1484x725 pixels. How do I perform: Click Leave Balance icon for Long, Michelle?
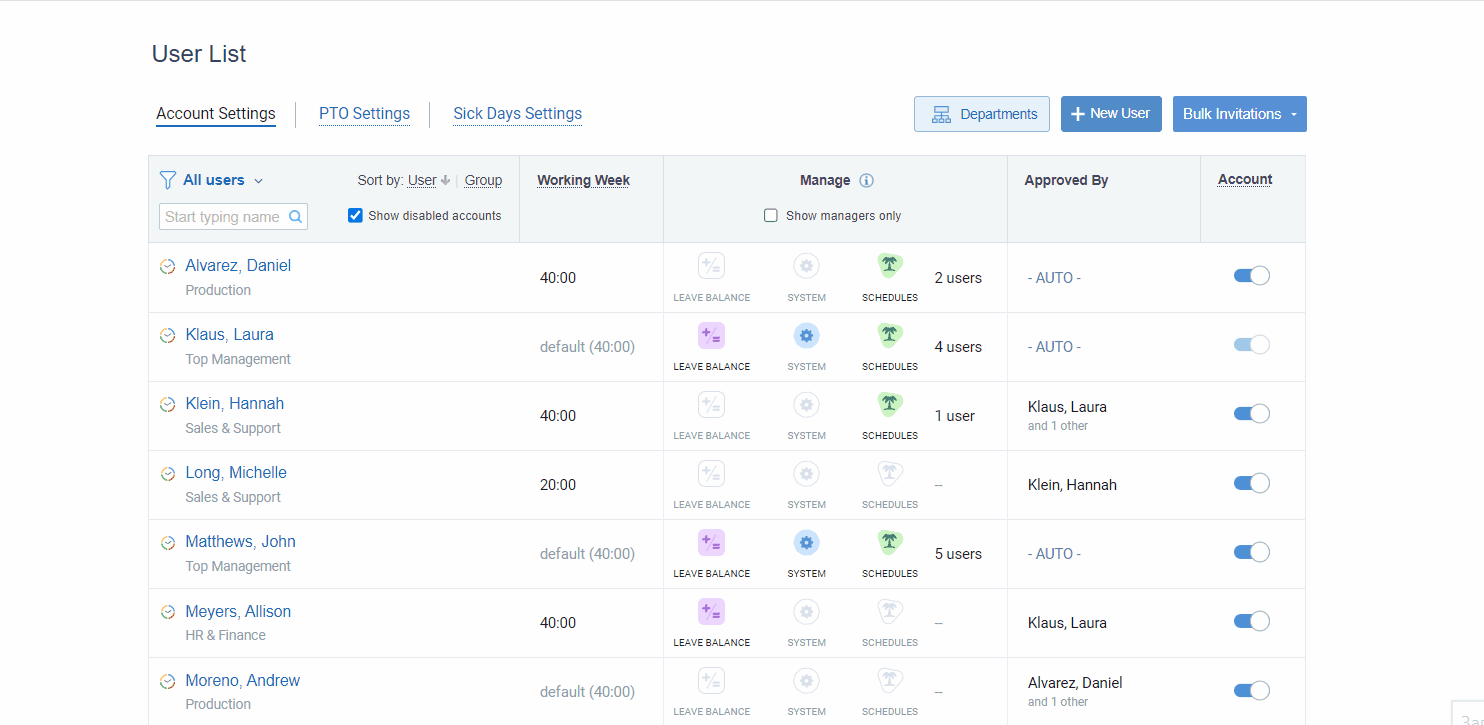pos(711,473)
